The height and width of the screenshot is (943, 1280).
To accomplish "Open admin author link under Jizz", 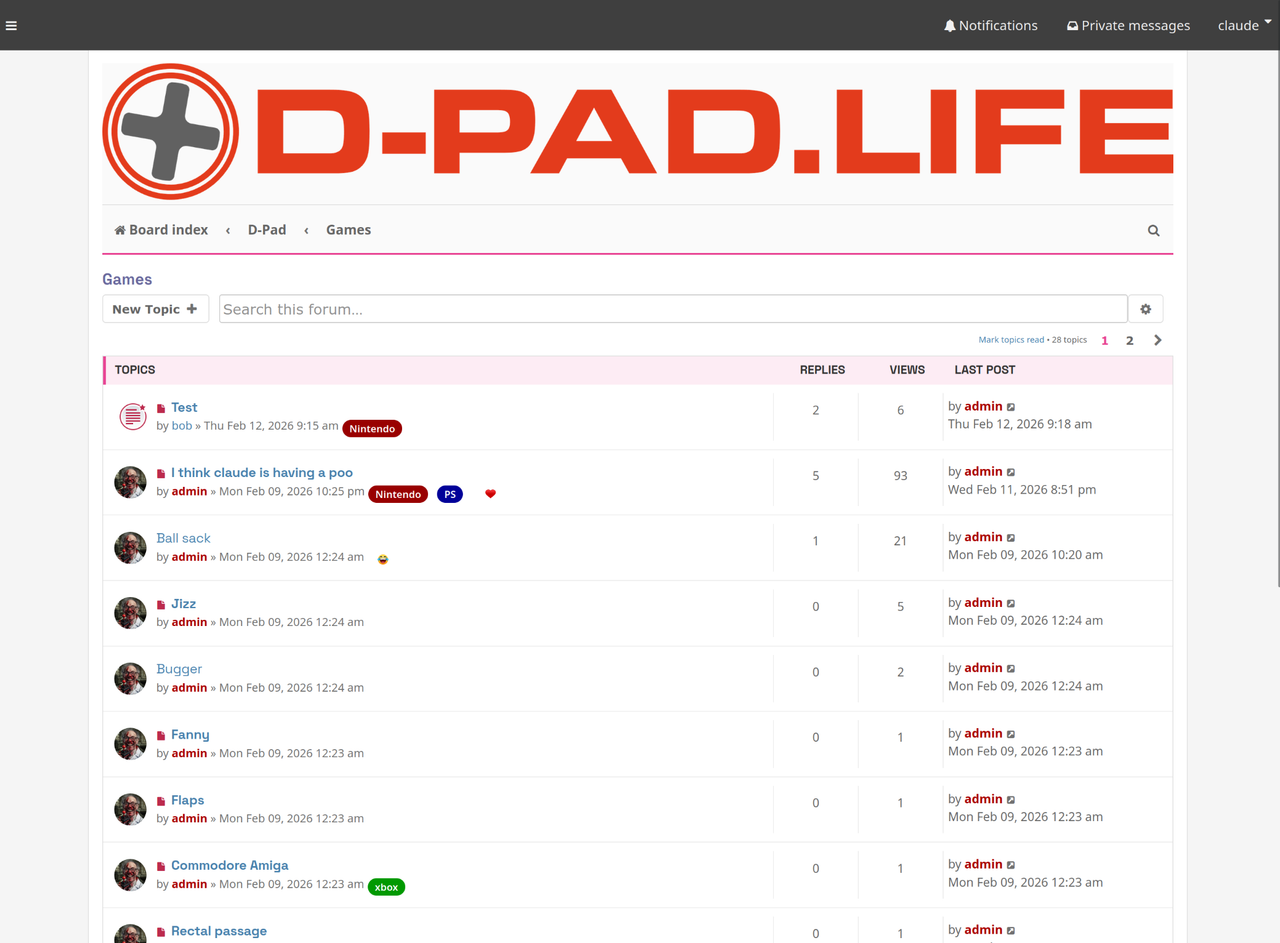I will click(x=189, y=622).
